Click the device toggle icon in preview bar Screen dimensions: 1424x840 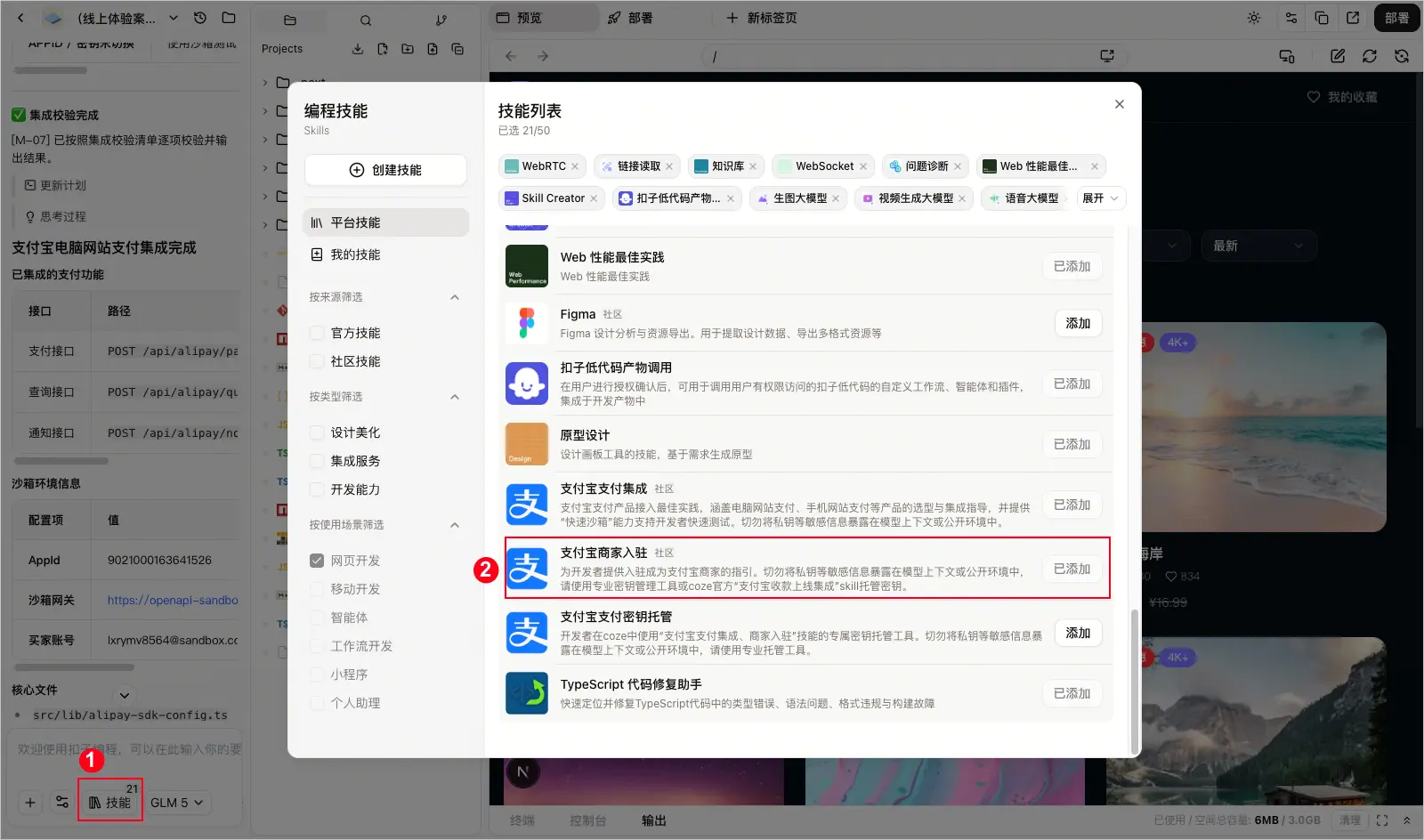[1287, 56]
